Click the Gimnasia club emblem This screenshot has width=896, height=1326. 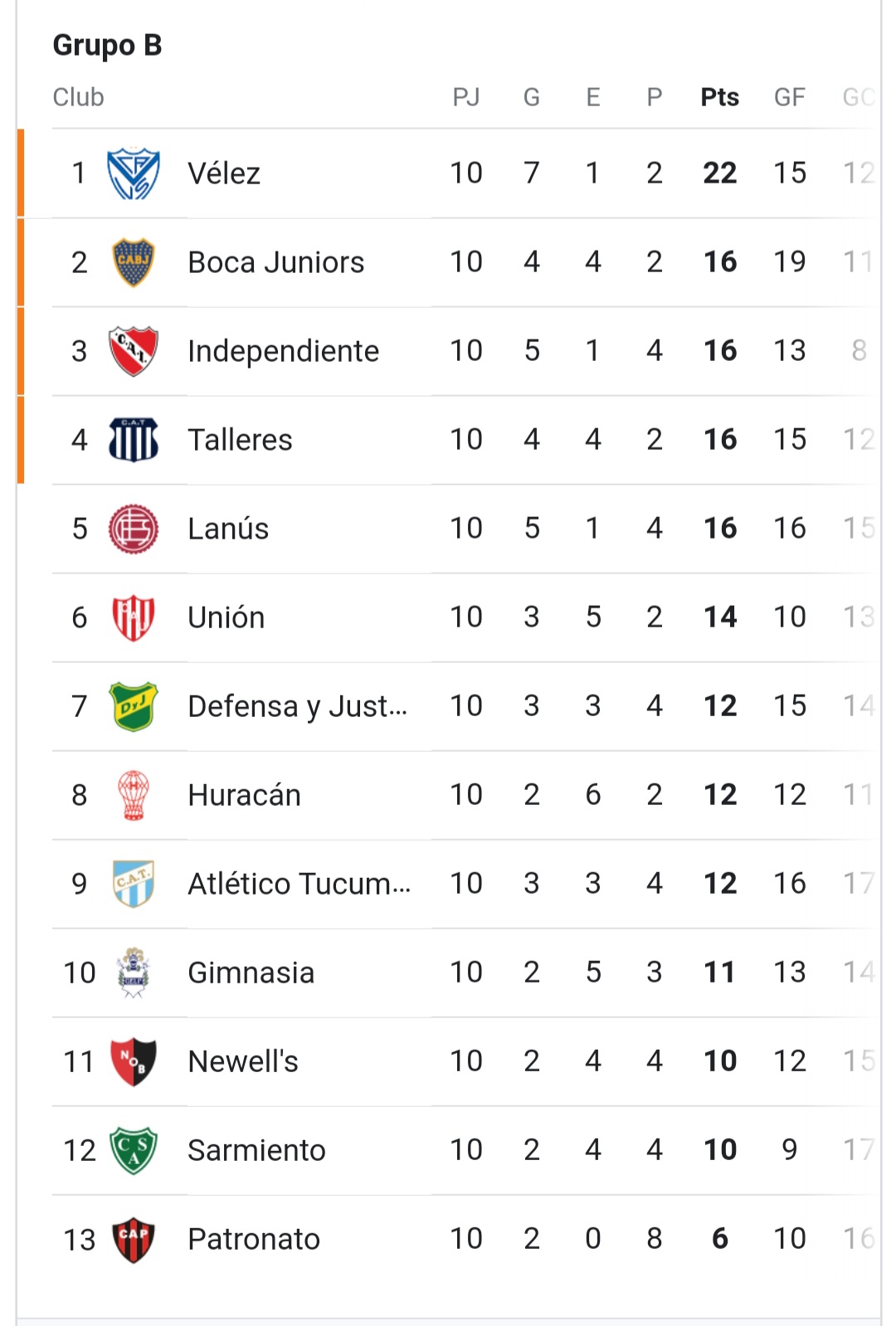(134, 973)
